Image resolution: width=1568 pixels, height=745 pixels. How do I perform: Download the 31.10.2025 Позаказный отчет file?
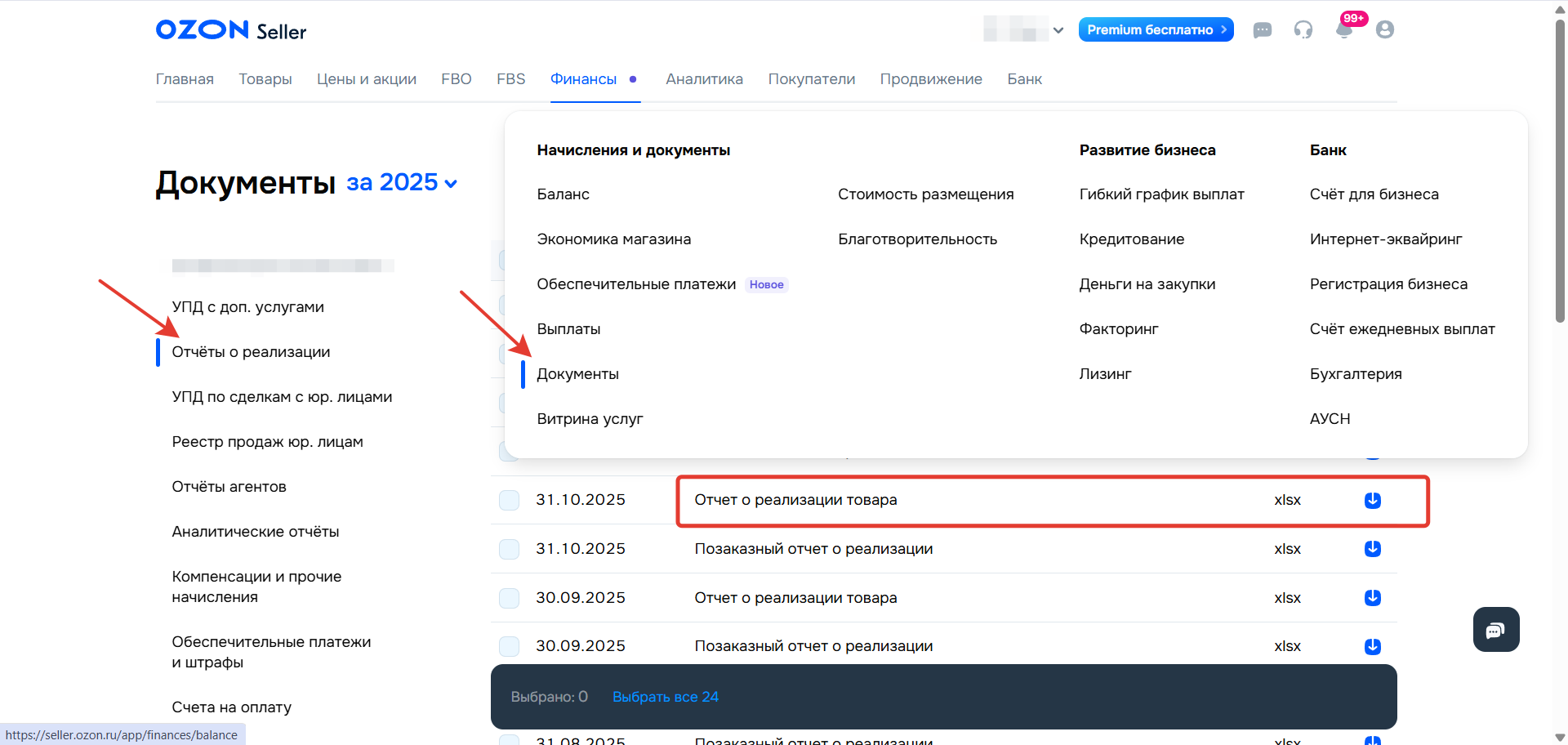pos(1373,549)
